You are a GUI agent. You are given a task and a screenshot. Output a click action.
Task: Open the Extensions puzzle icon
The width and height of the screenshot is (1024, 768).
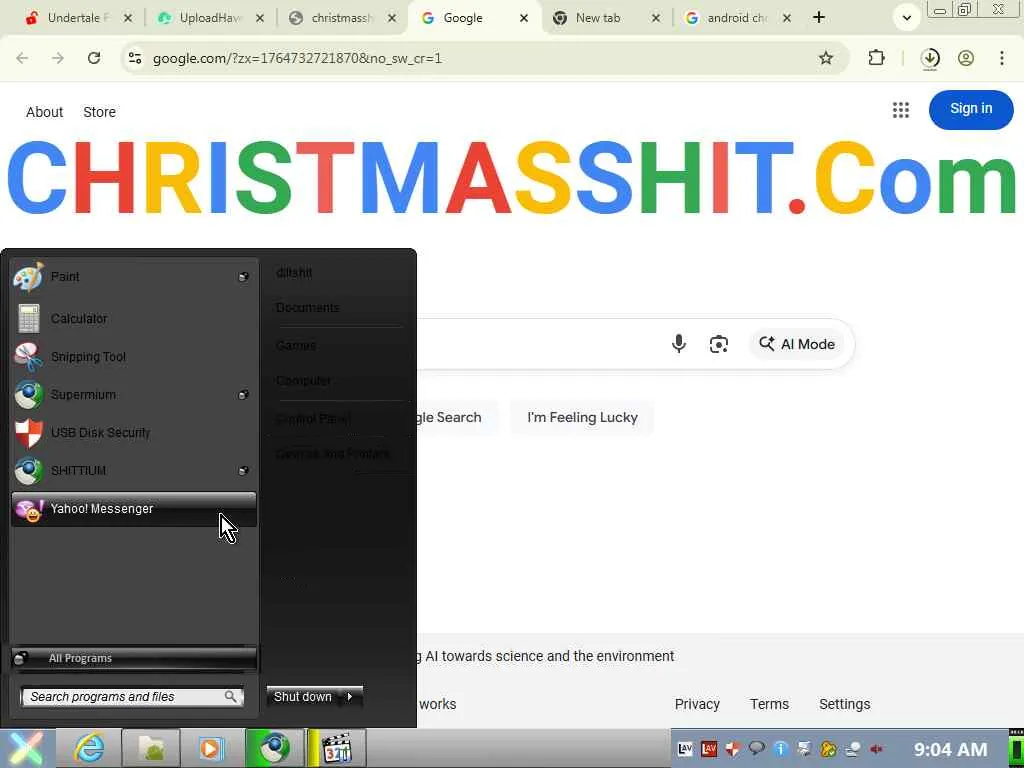(x=876, y=58)
